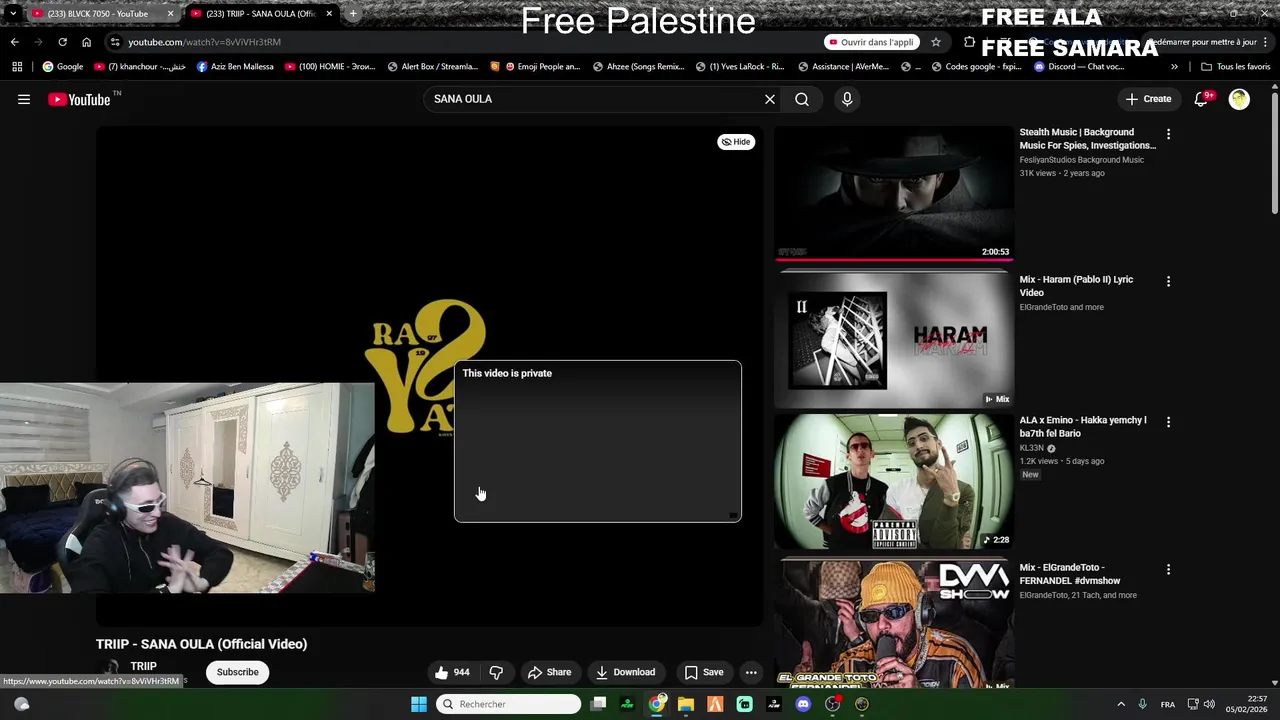1280x720 pixels.
Task: Open the TRIIP channel name link
Action: coord(144,666)
